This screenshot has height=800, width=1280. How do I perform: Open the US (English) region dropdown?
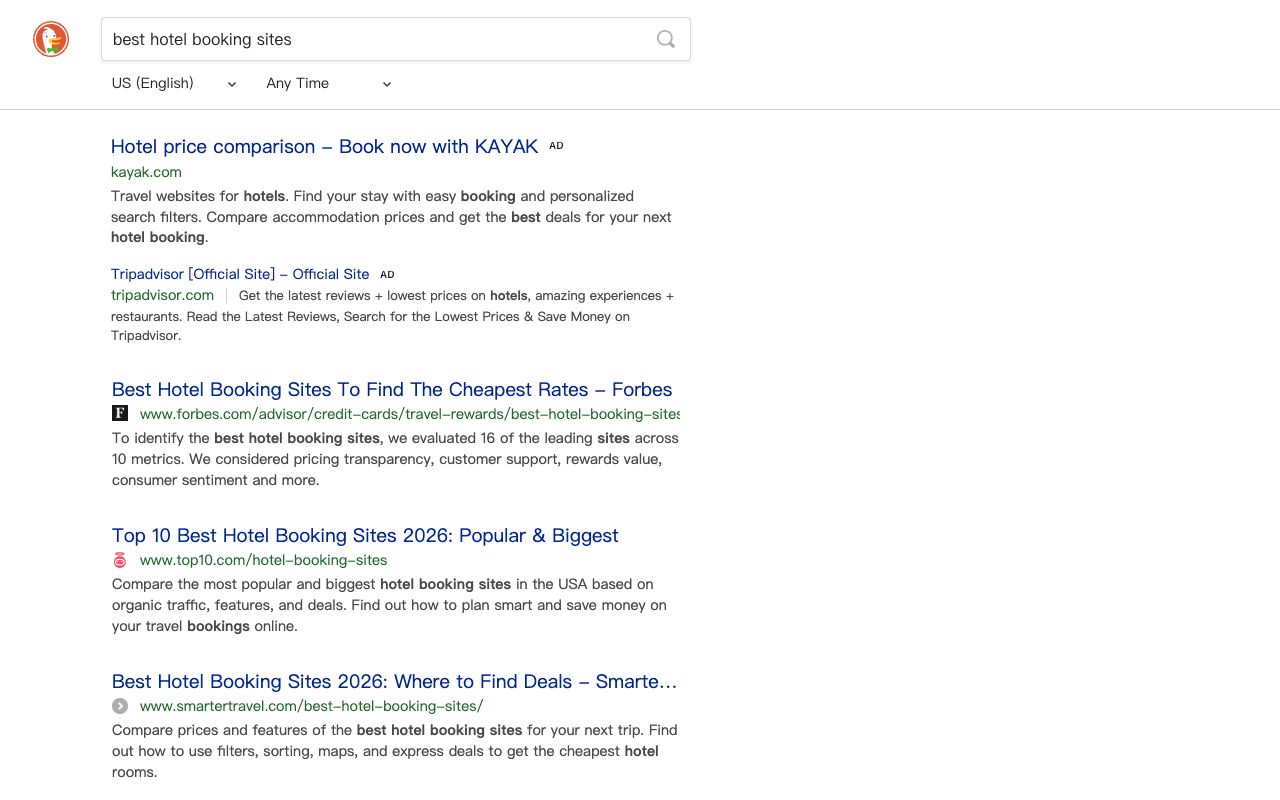pos(174,83)
